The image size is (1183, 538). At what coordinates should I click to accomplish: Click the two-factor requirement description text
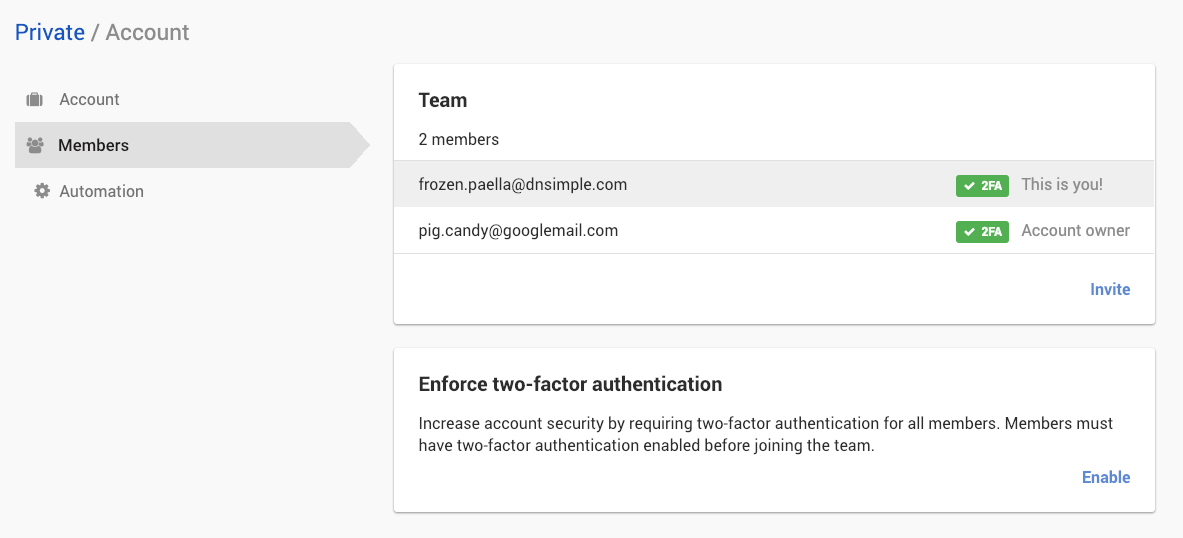(765, 435)
